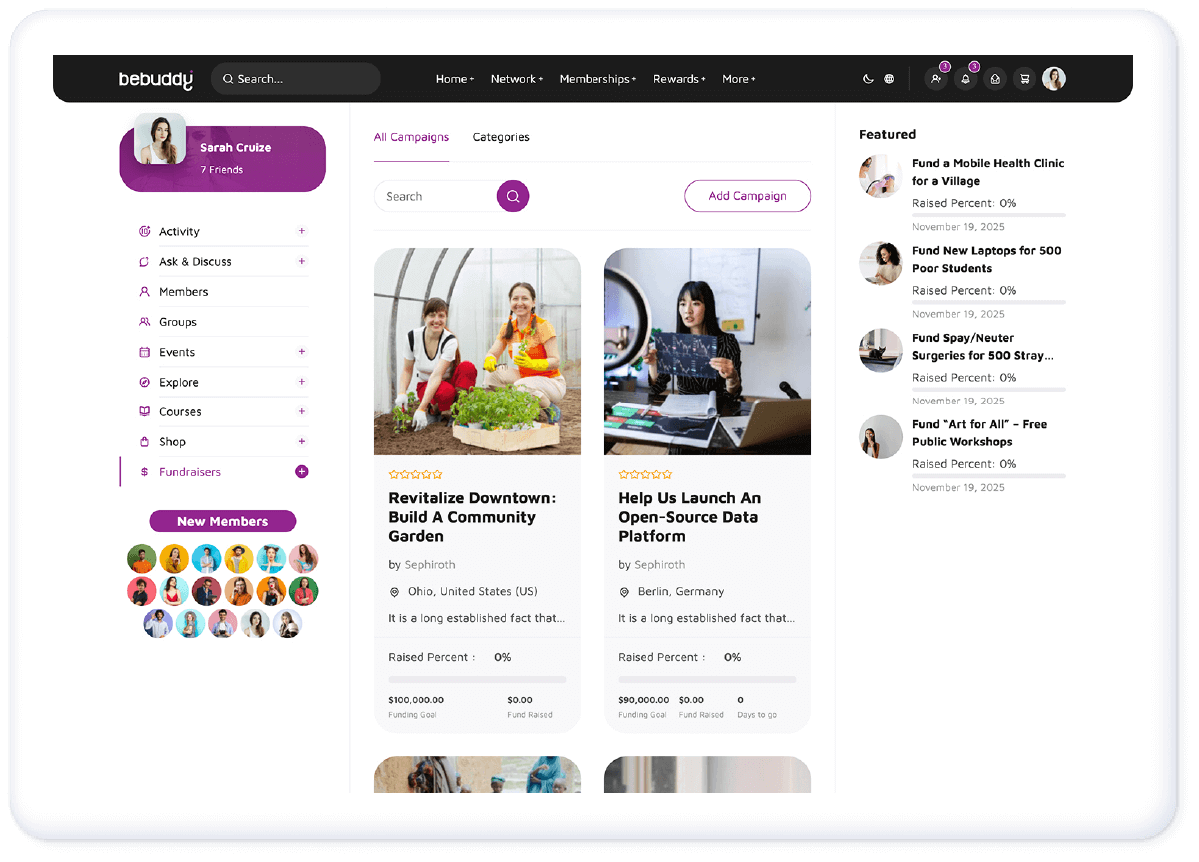Click the Fundraisers dollar icon in sidebar
Screen dimensions: 1199x862
pyautogui.click(x=145, y=472)
